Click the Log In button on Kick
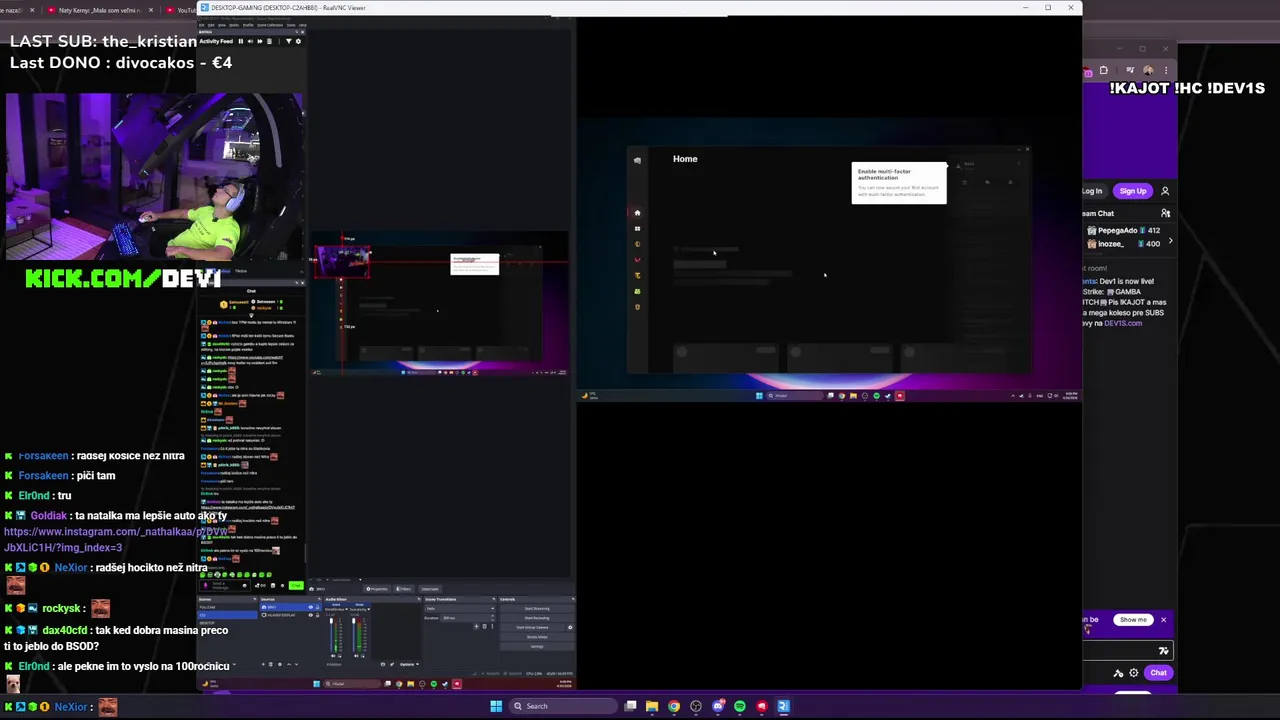This screenshot has height=720, width=1280. (x=1093, y=191)
